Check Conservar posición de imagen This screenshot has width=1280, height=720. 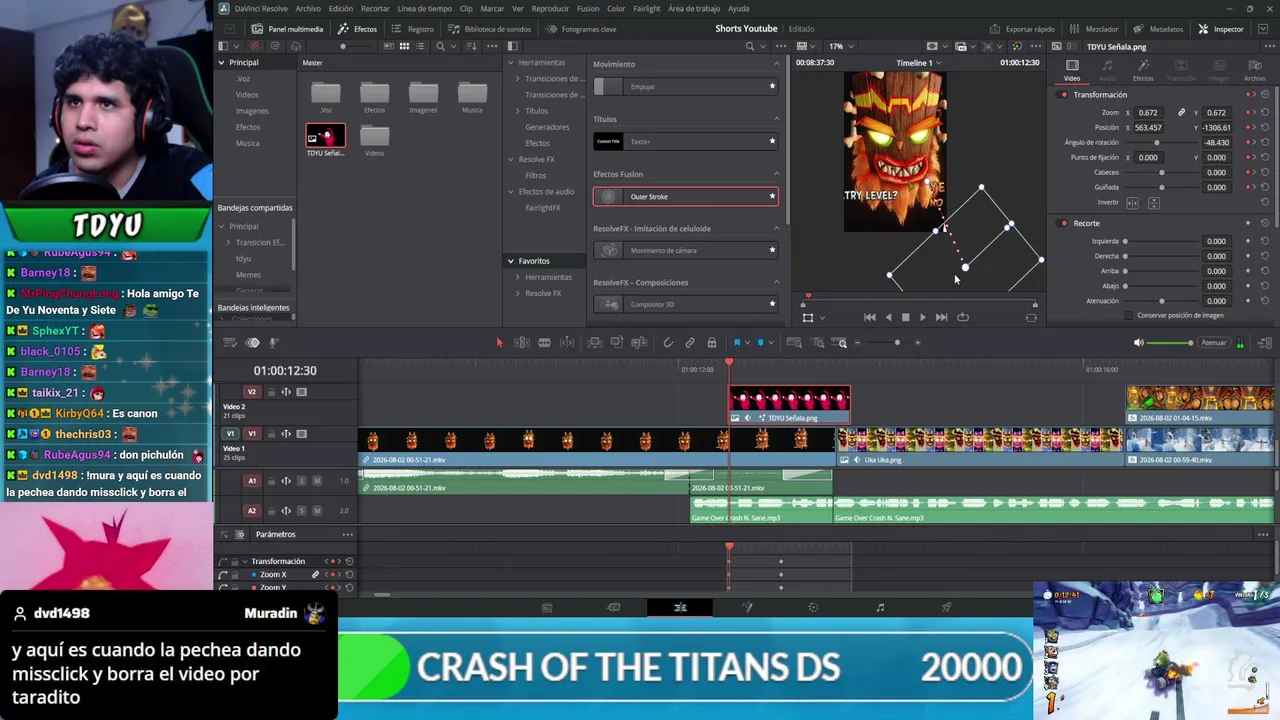tap(1129, 315)
